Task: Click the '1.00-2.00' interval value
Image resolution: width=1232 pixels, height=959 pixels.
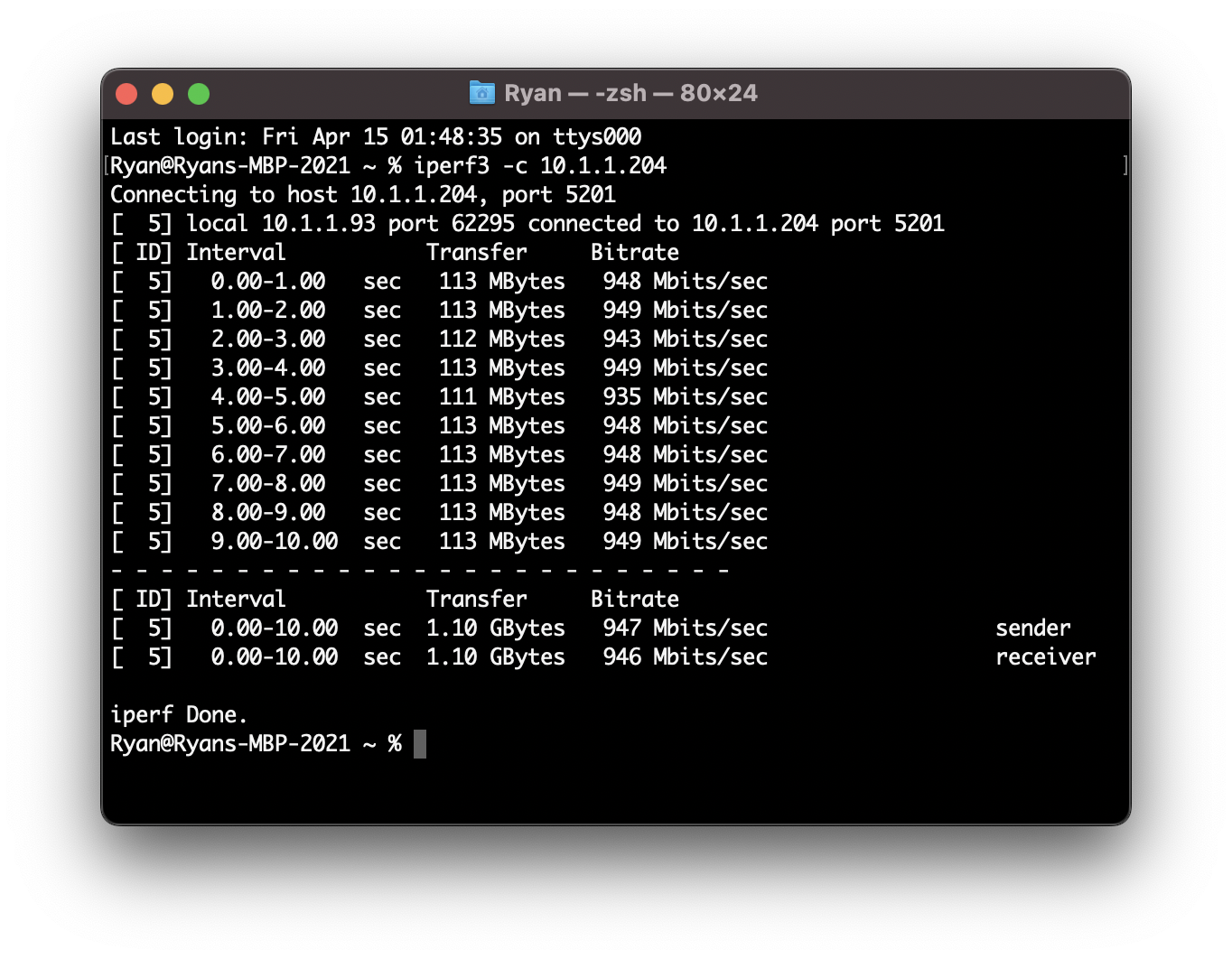Action: [x=268, y=311]
